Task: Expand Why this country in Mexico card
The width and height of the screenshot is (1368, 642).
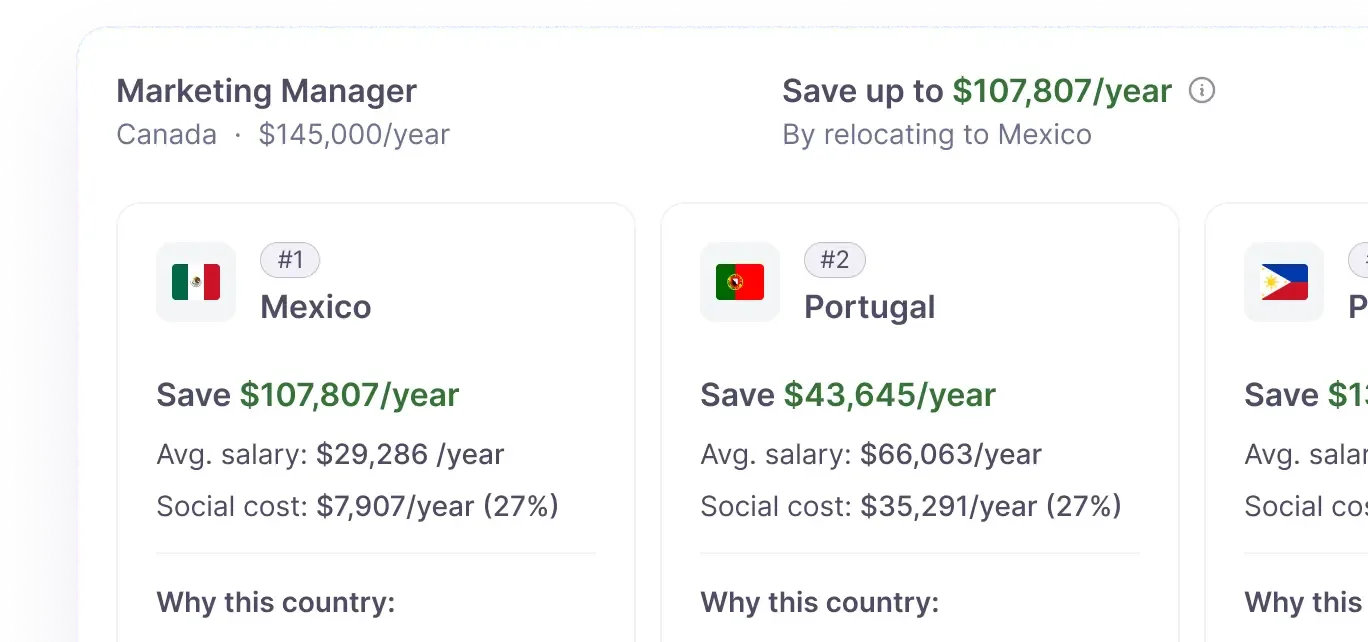Action: pos(276,603)
